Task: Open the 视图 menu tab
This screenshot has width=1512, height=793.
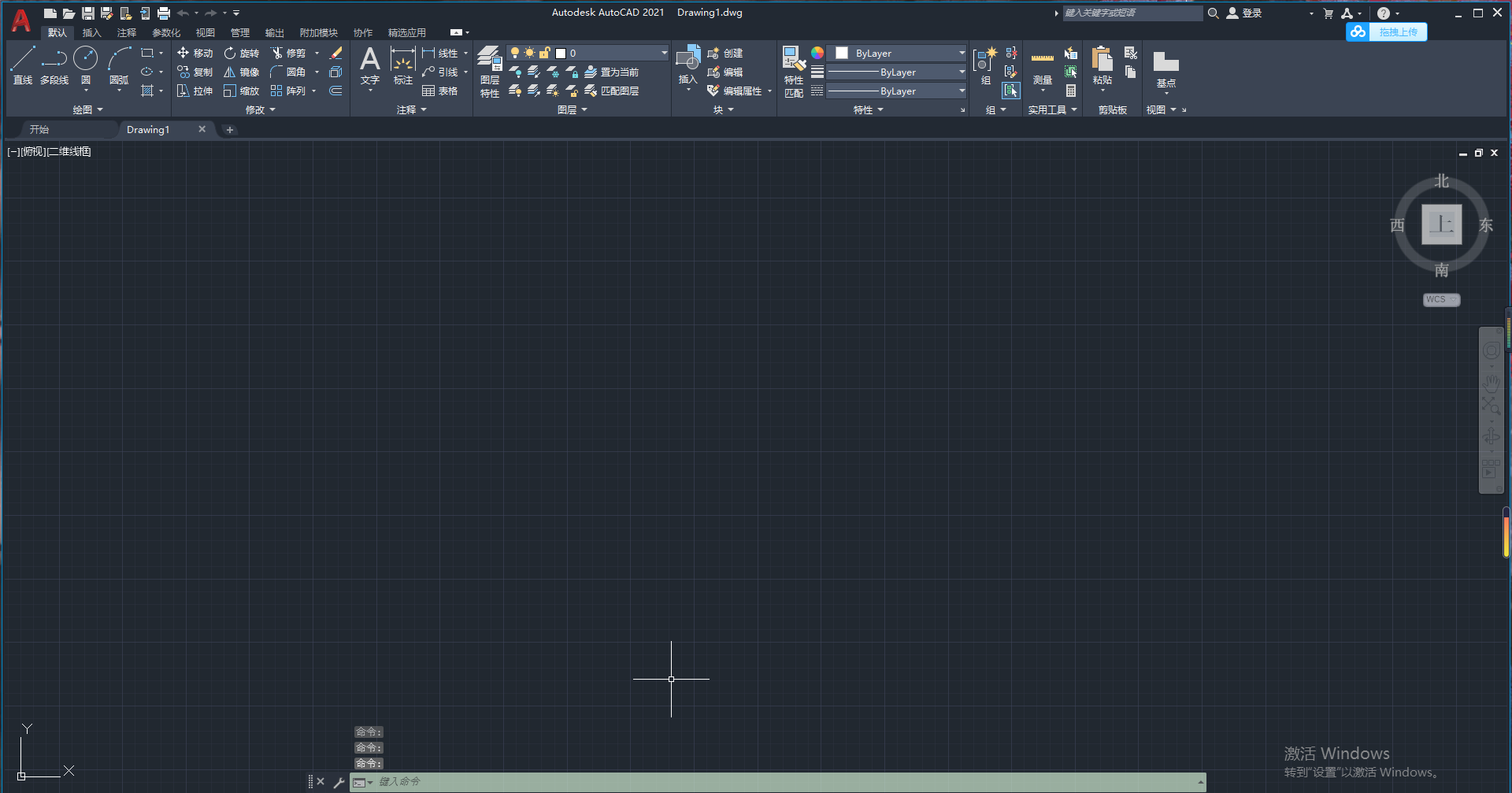Action: [205, 32]
